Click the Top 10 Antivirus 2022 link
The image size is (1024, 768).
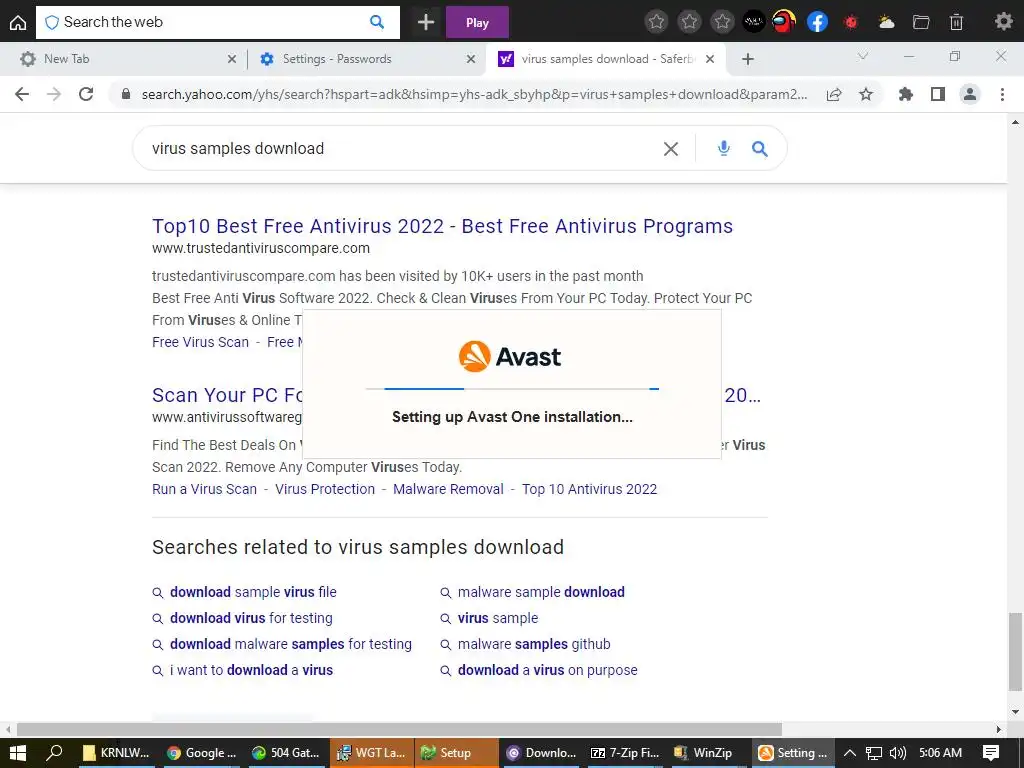click(589, 489)
